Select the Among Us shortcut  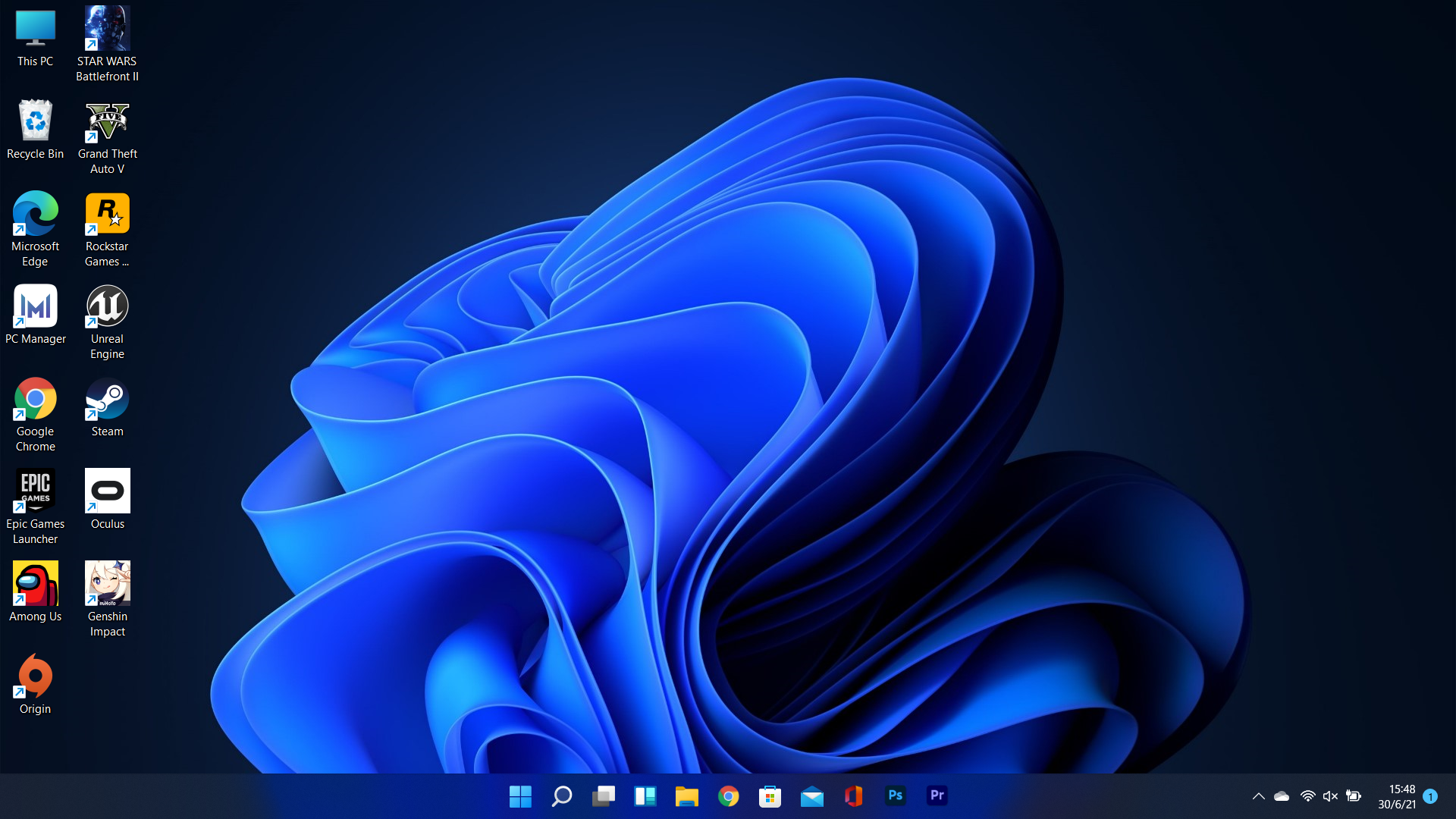click(35, 592)
